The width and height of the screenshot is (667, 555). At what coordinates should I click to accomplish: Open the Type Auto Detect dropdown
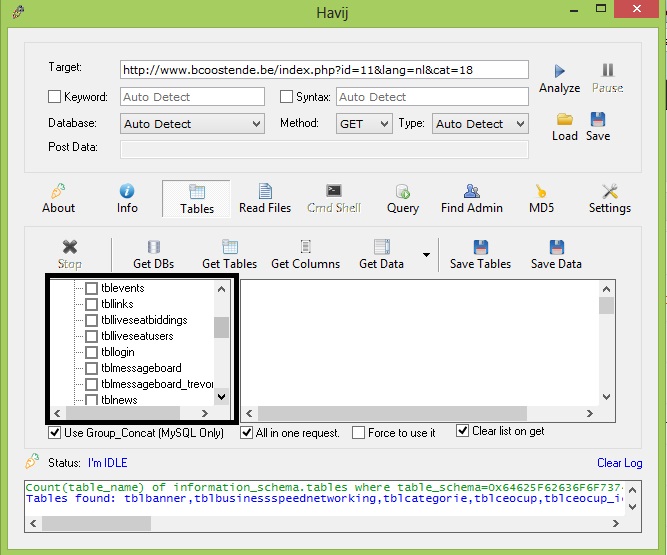point(480,124)
